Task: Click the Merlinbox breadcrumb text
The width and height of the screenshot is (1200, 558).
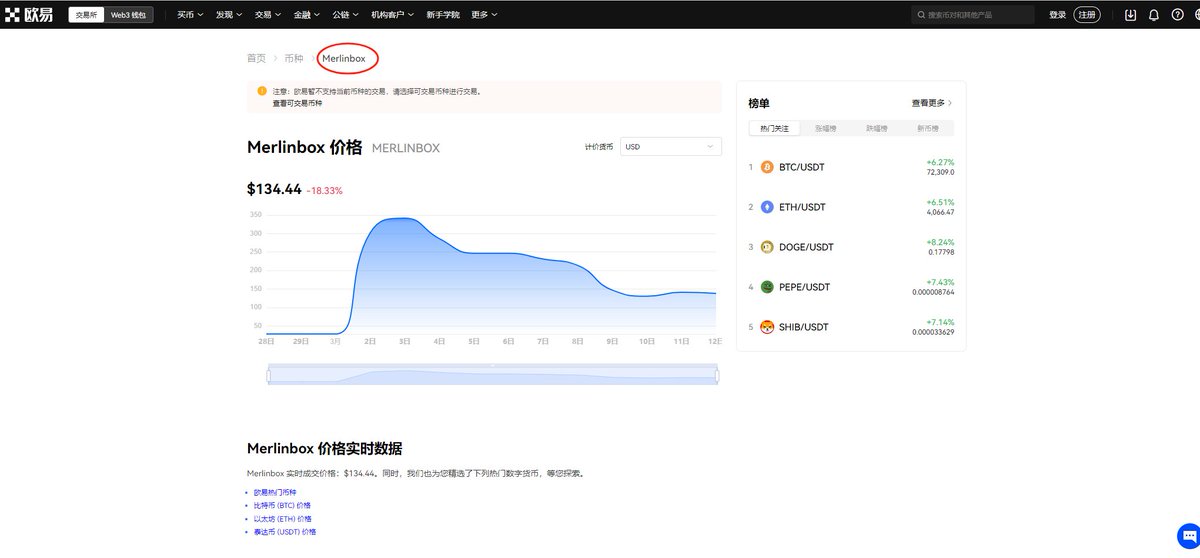Action: [344, 58]
